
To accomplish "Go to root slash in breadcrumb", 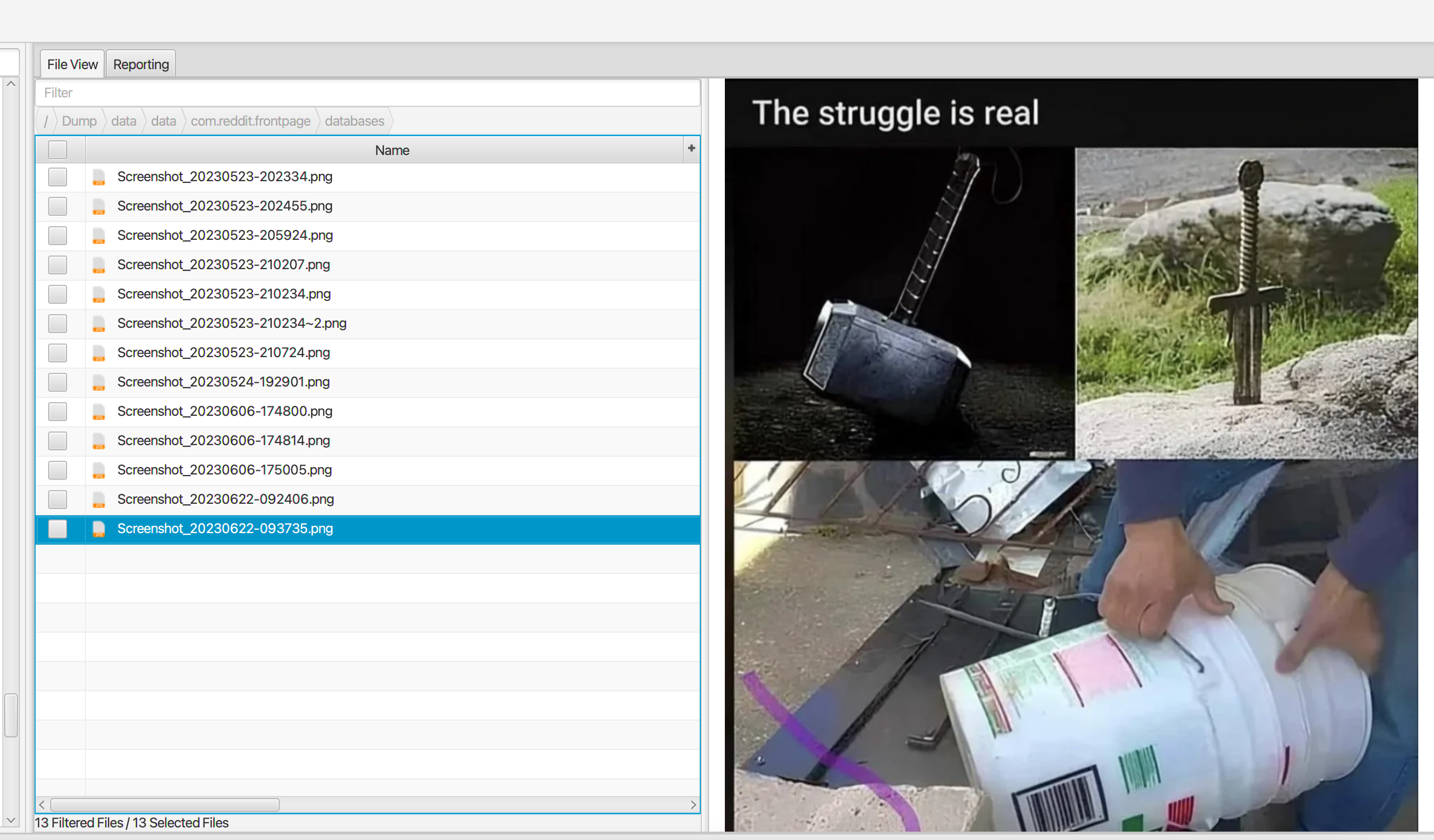I will point(46,121).
